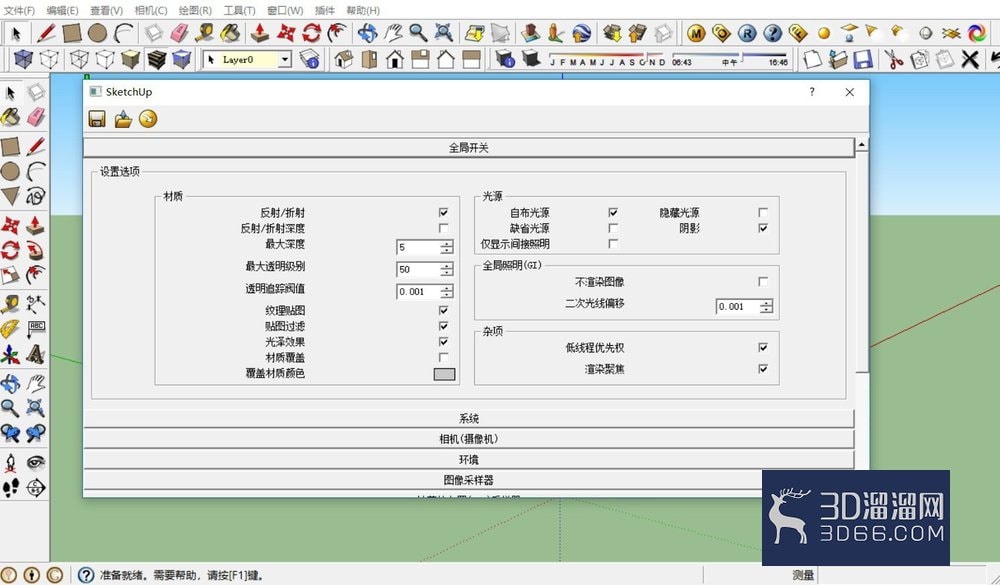Select the Walk footprints tool
This screenshot has height=585, width=1000.
pos(10,488)
